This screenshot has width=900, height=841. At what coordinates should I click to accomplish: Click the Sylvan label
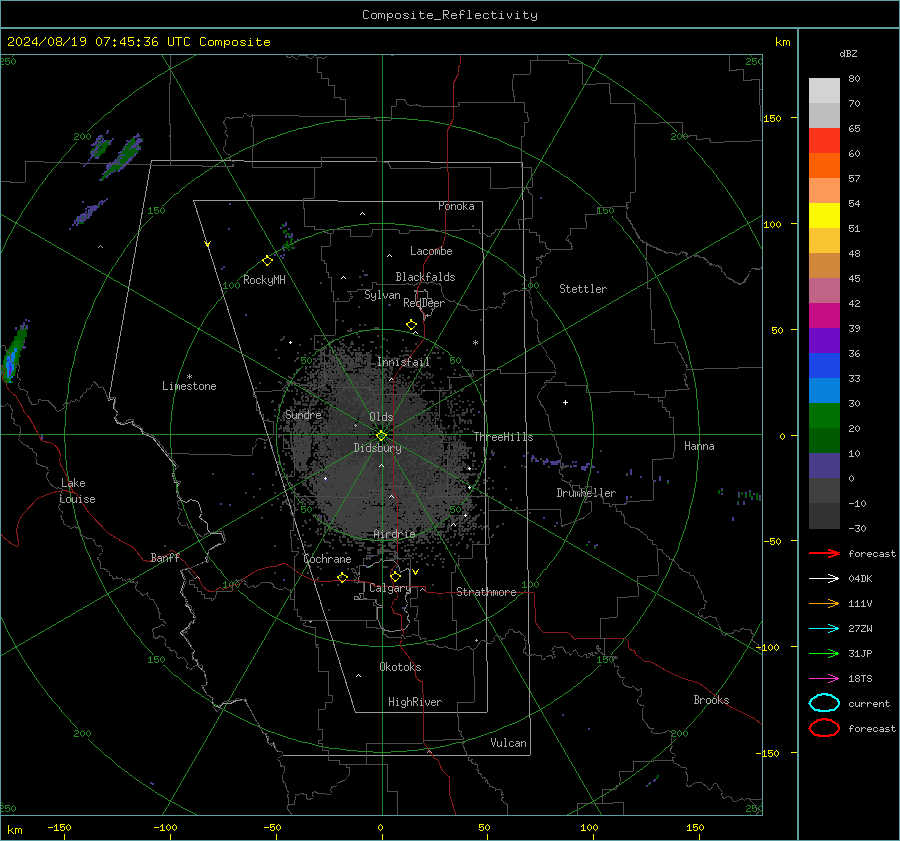382,295
